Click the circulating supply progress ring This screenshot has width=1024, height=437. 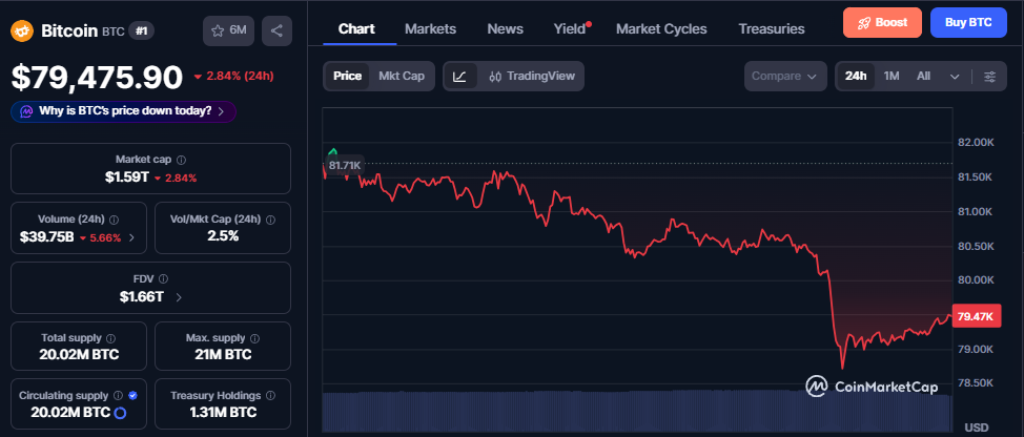pos(120,413)
